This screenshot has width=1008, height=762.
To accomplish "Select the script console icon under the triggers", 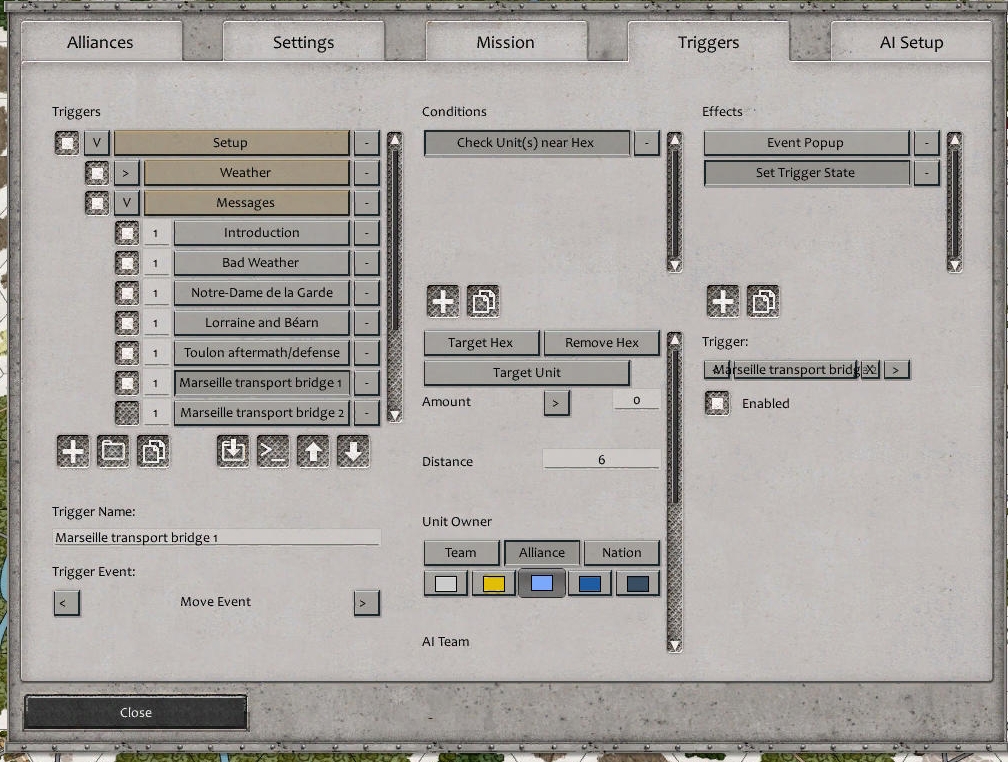I will pyautogui.click(x=273, y=451).
